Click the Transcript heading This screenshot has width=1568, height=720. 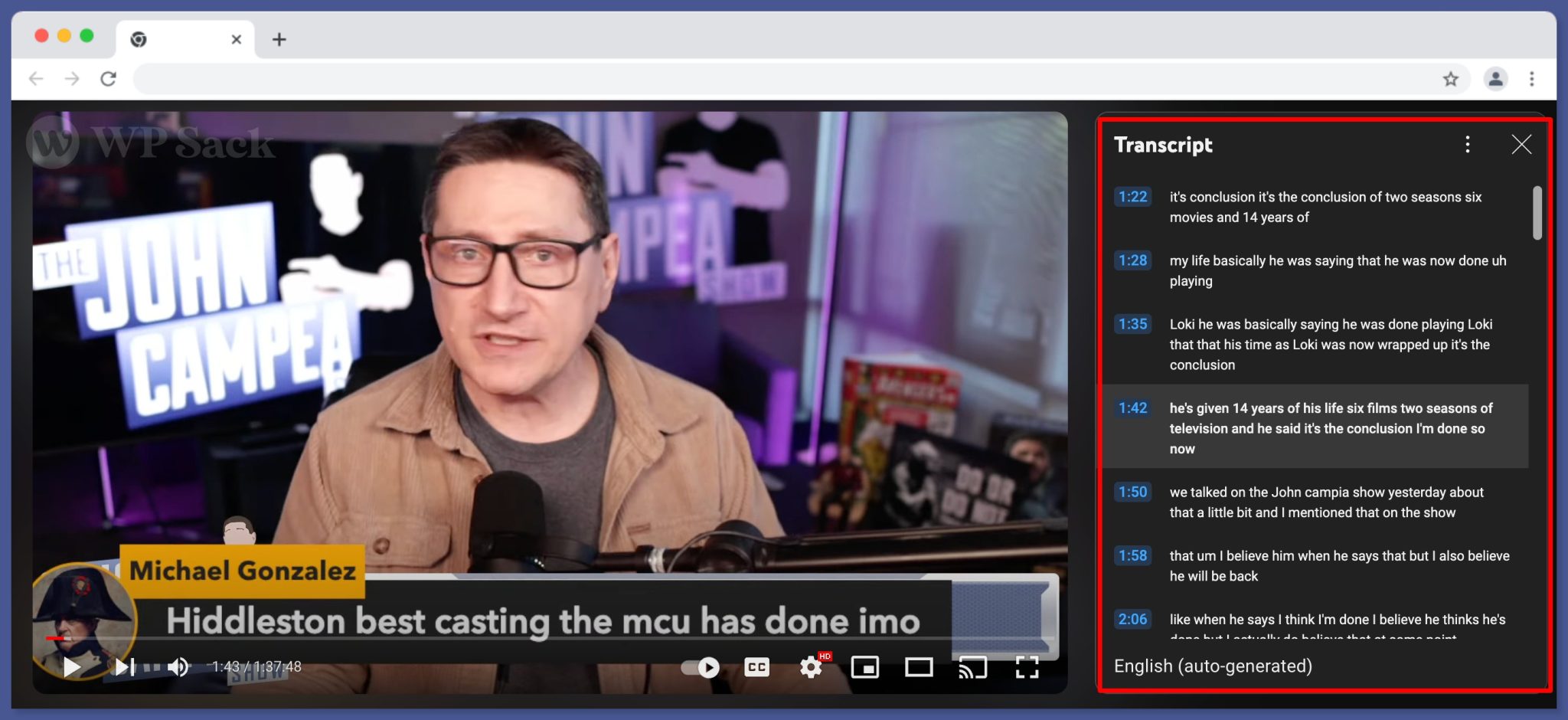tap(1163, 145)
